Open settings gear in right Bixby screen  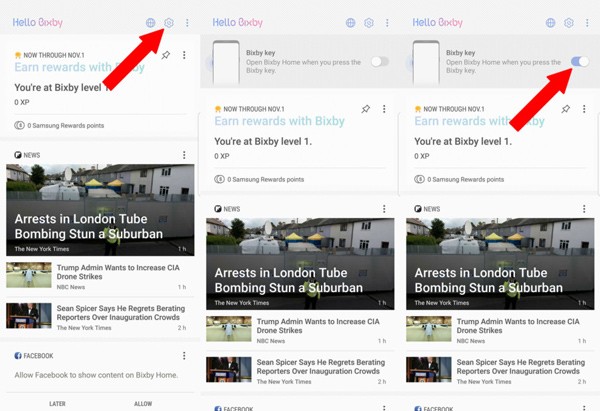(568, 22)
